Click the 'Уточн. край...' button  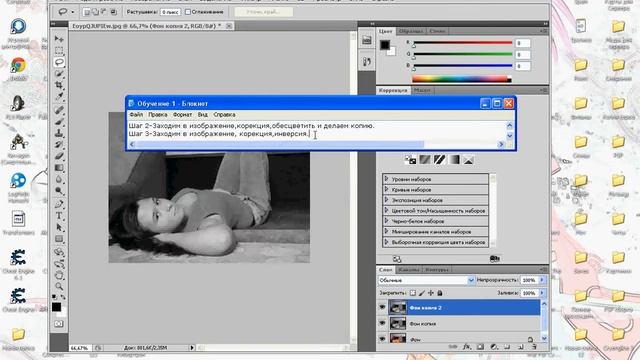[x=264, y=12]
